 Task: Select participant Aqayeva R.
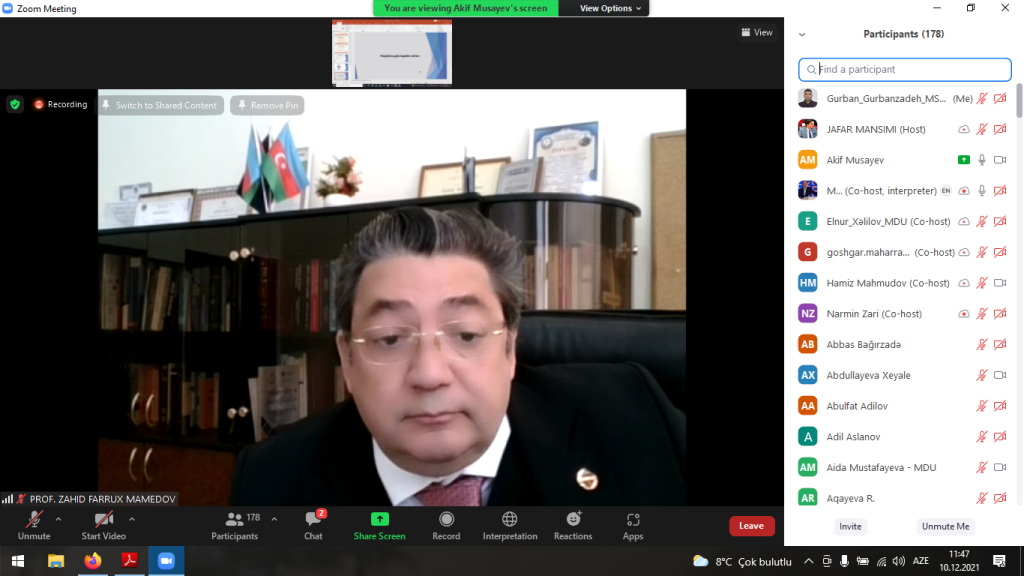tap(904, 498)
